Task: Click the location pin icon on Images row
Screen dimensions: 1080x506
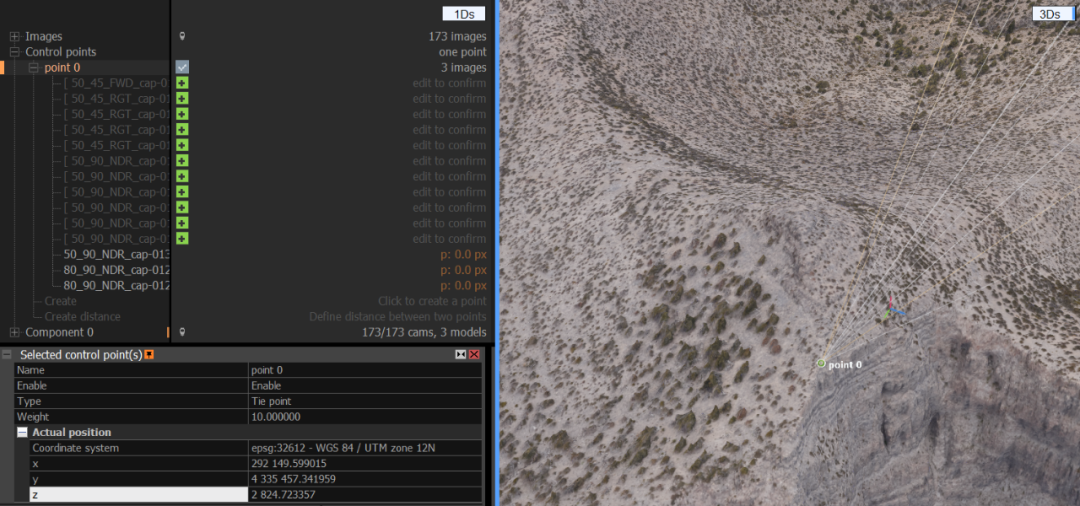Action: tap(182, 36)
